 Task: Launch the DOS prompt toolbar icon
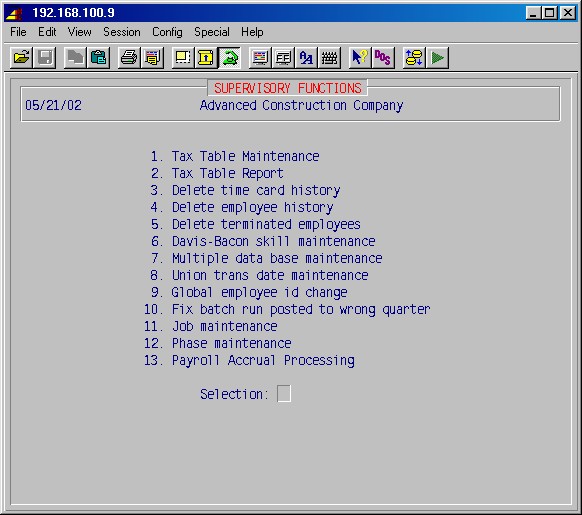tap(383, 58)
